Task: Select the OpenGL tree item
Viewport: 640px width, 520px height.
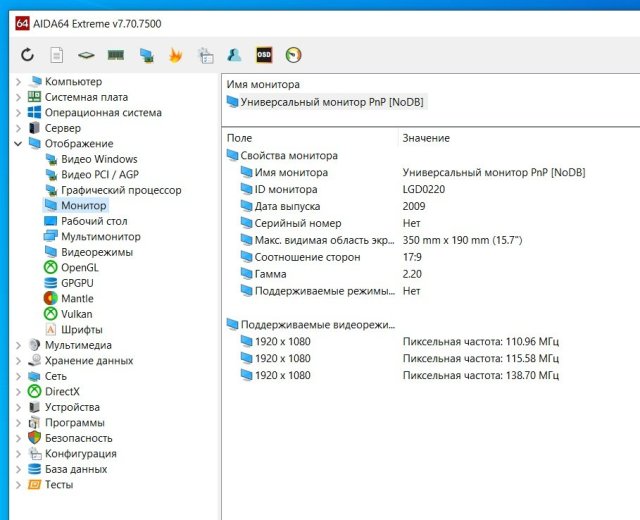Action: [x=80, y=267]
